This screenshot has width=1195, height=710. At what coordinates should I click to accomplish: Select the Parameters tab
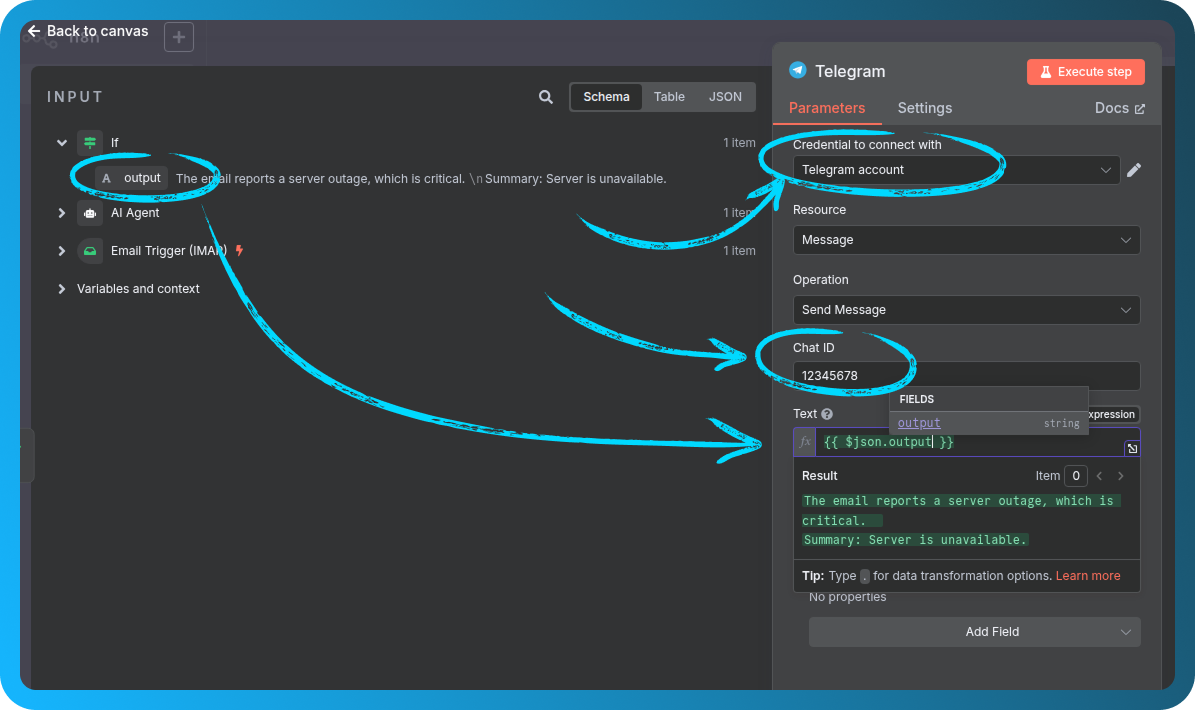pyautogui.click(x=826, y=108)
